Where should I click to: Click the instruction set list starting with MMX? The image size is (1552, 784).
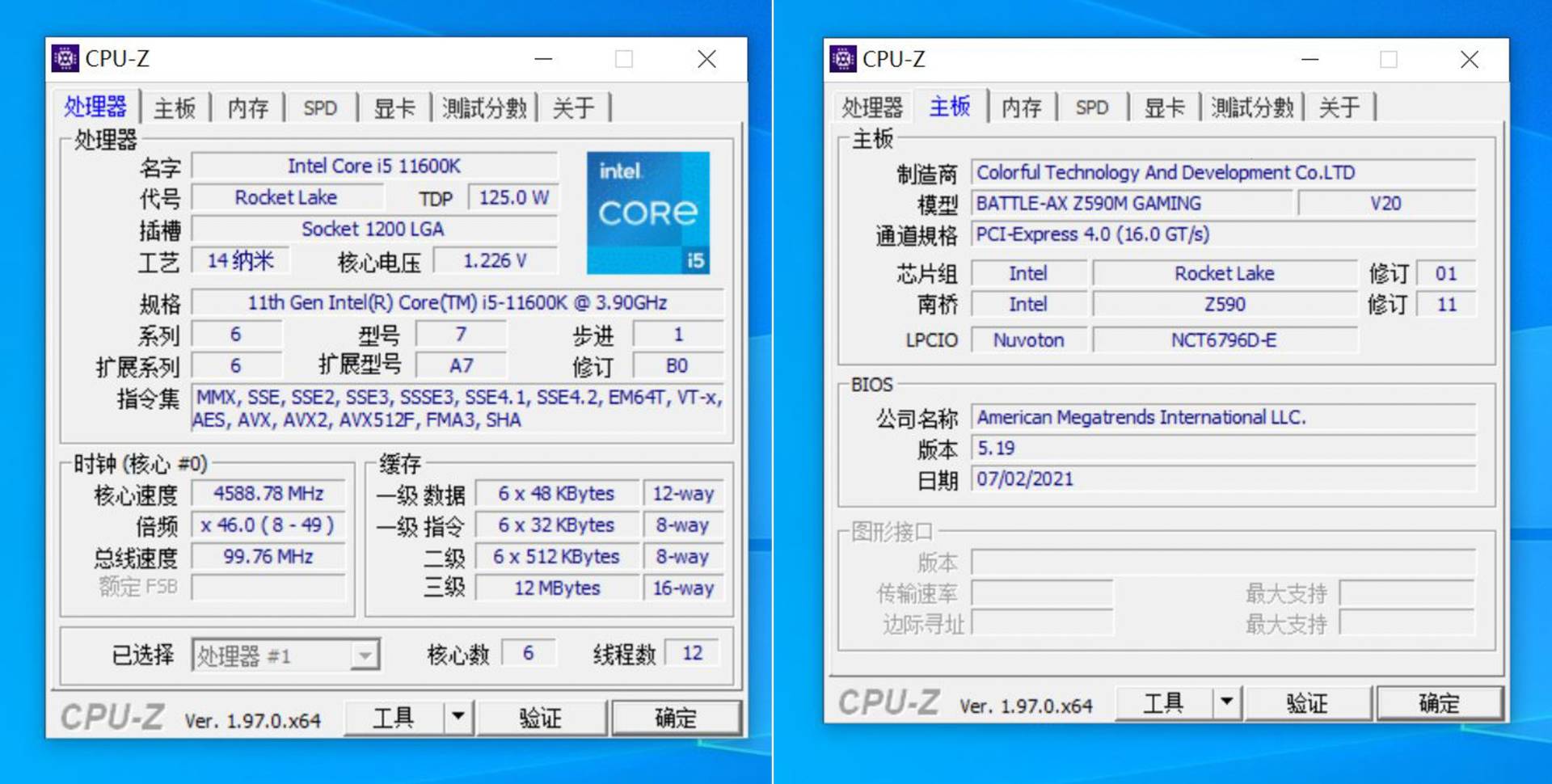click(458, 408)
